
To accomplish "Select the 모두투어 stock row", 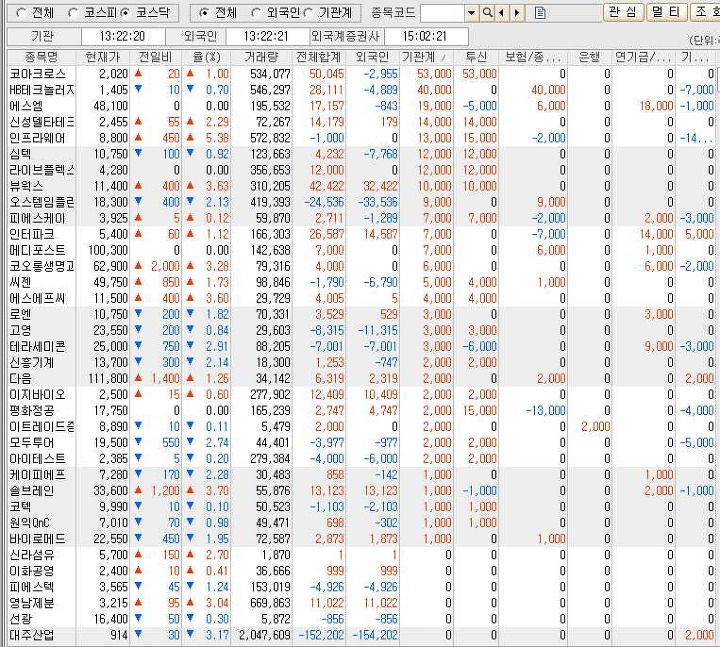I will (x=363, y=443).
